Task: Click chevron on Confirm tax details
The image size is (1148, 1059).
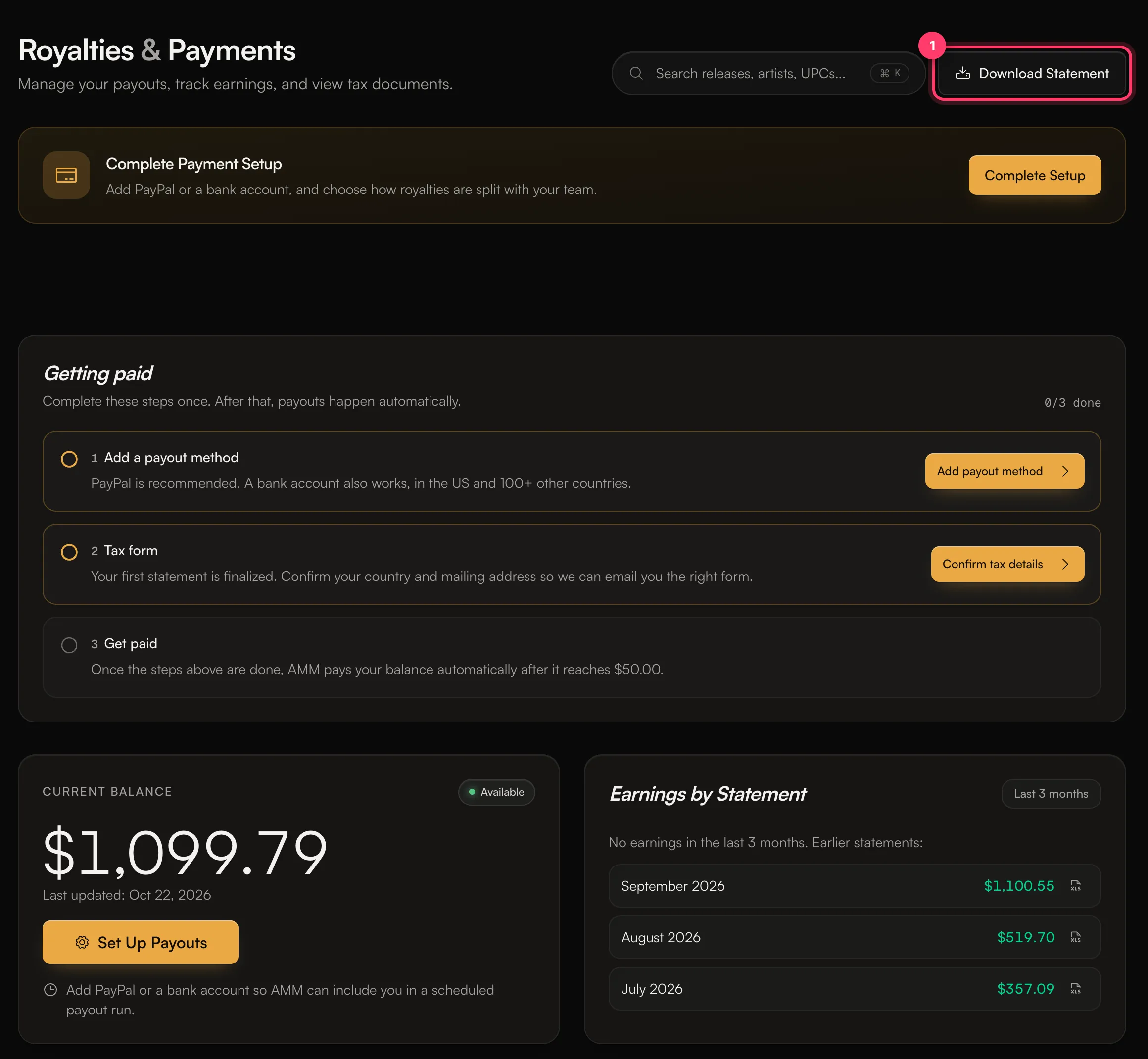Action: tap(1065, 564)
